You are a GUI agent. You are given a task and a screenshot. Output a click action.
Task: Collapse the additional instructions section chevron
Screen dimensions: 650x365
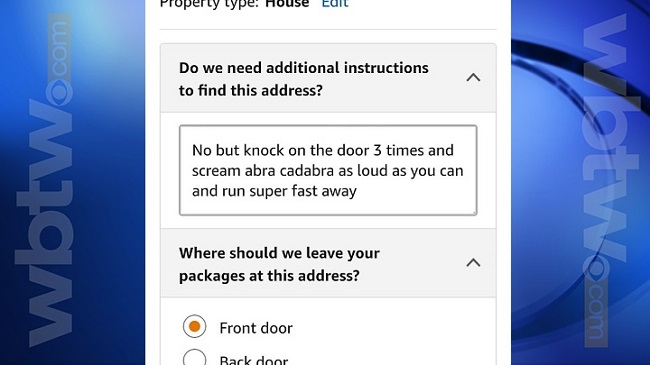pos(473,78)
